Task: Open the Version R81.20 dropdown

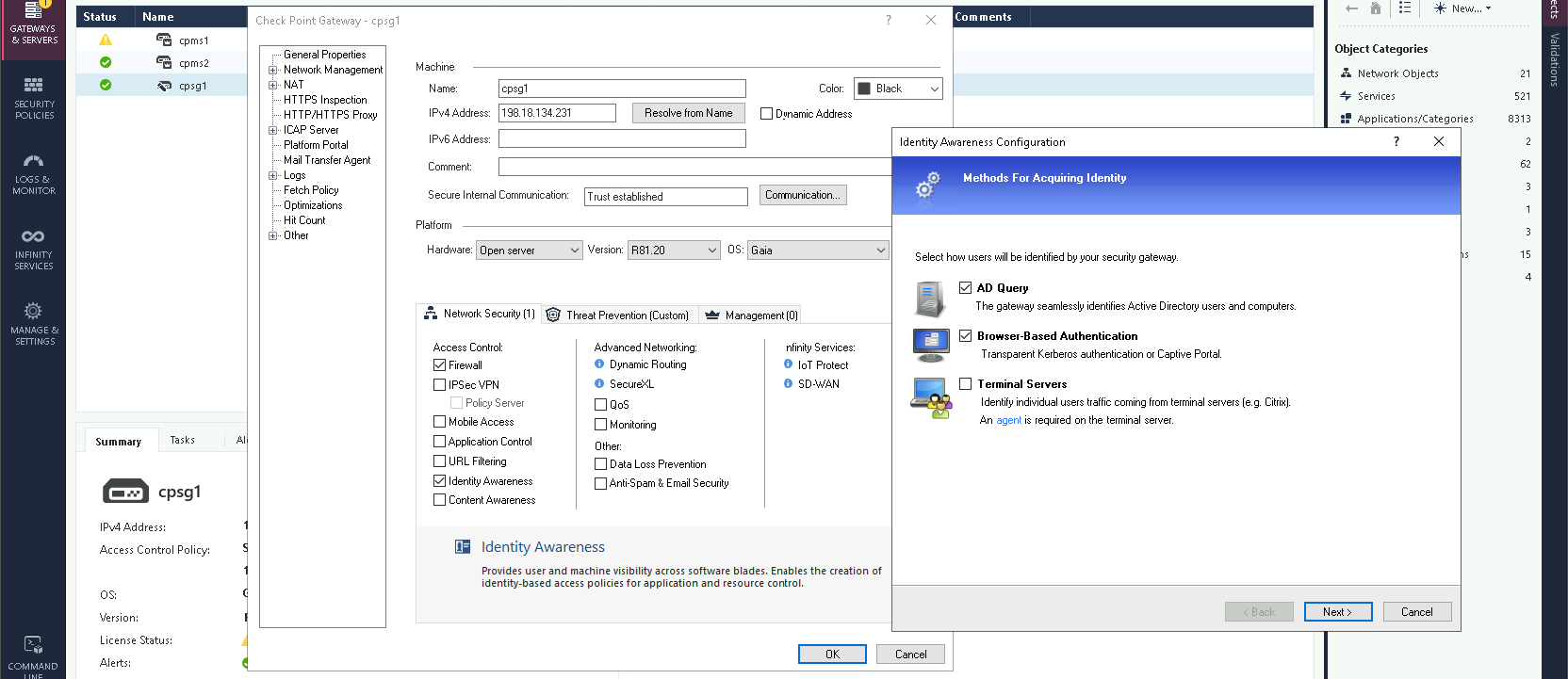Action: tap(674, 251)
